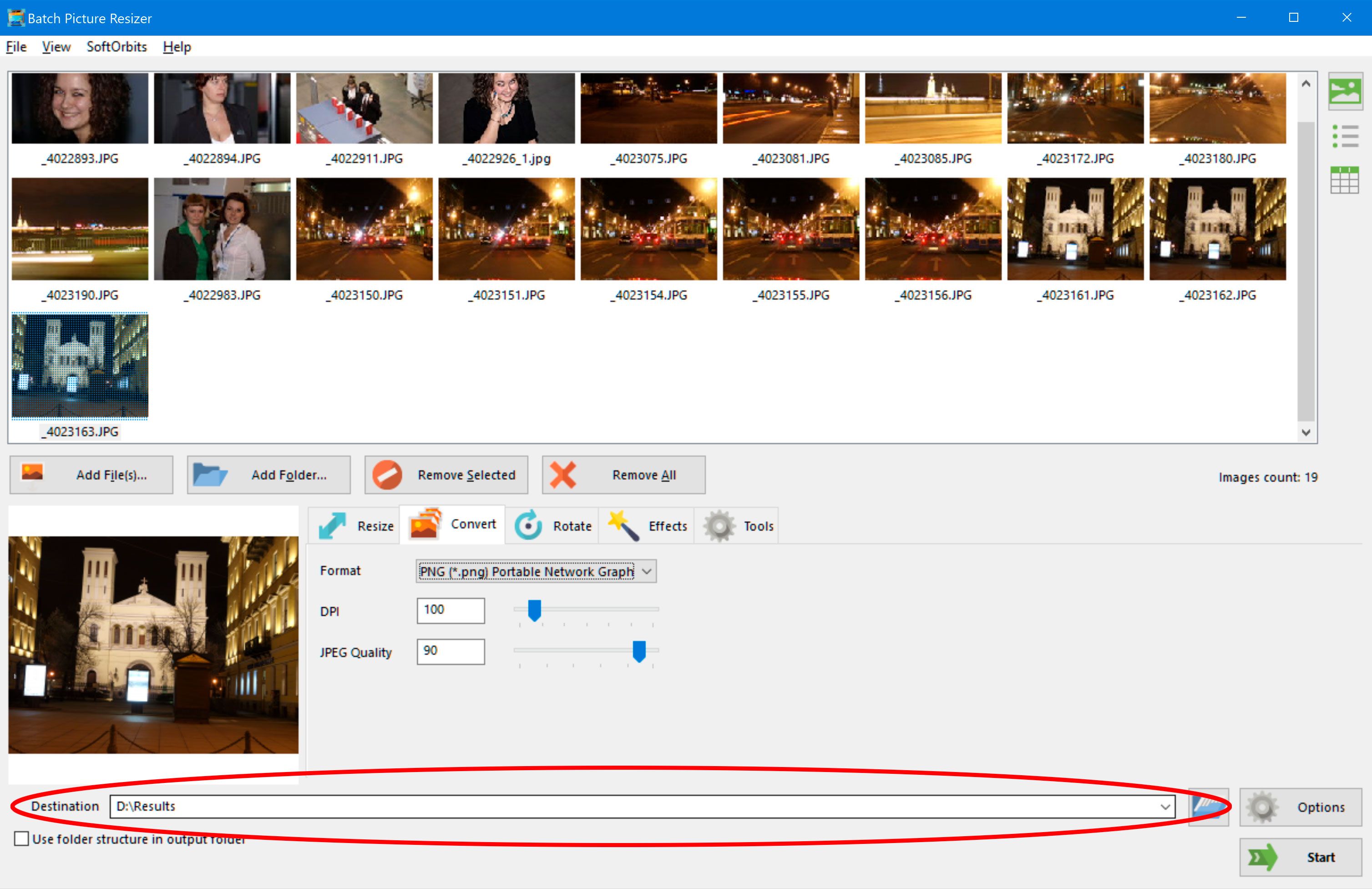
Task: Click the Effects tab icon
Action: [623, 525]
